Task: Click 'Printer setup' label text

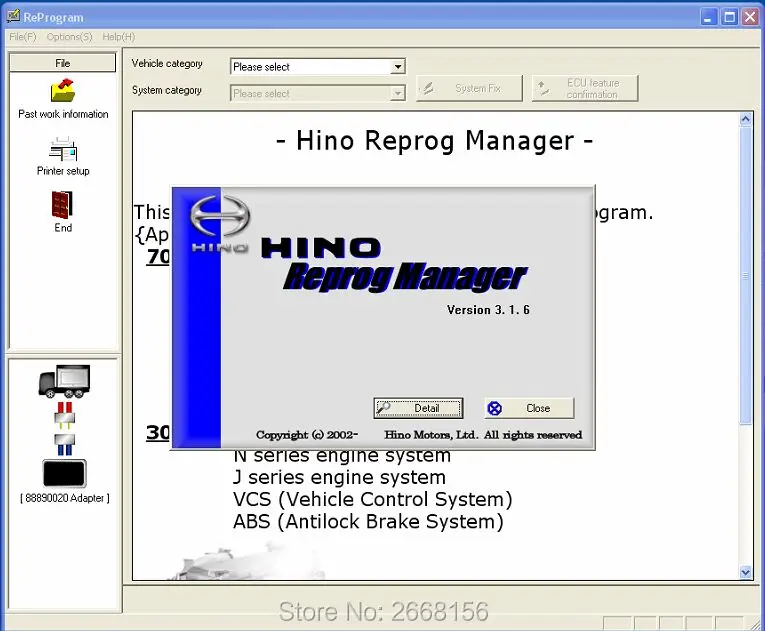Action: 63,171
